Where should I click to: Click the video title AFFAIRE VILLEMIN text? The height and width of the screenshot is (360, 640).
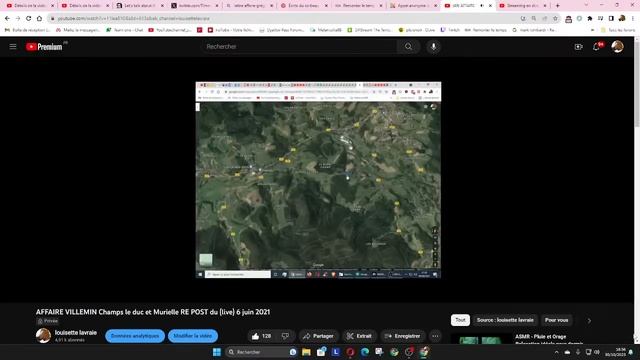pyautogui.click(x=153, y=312)
